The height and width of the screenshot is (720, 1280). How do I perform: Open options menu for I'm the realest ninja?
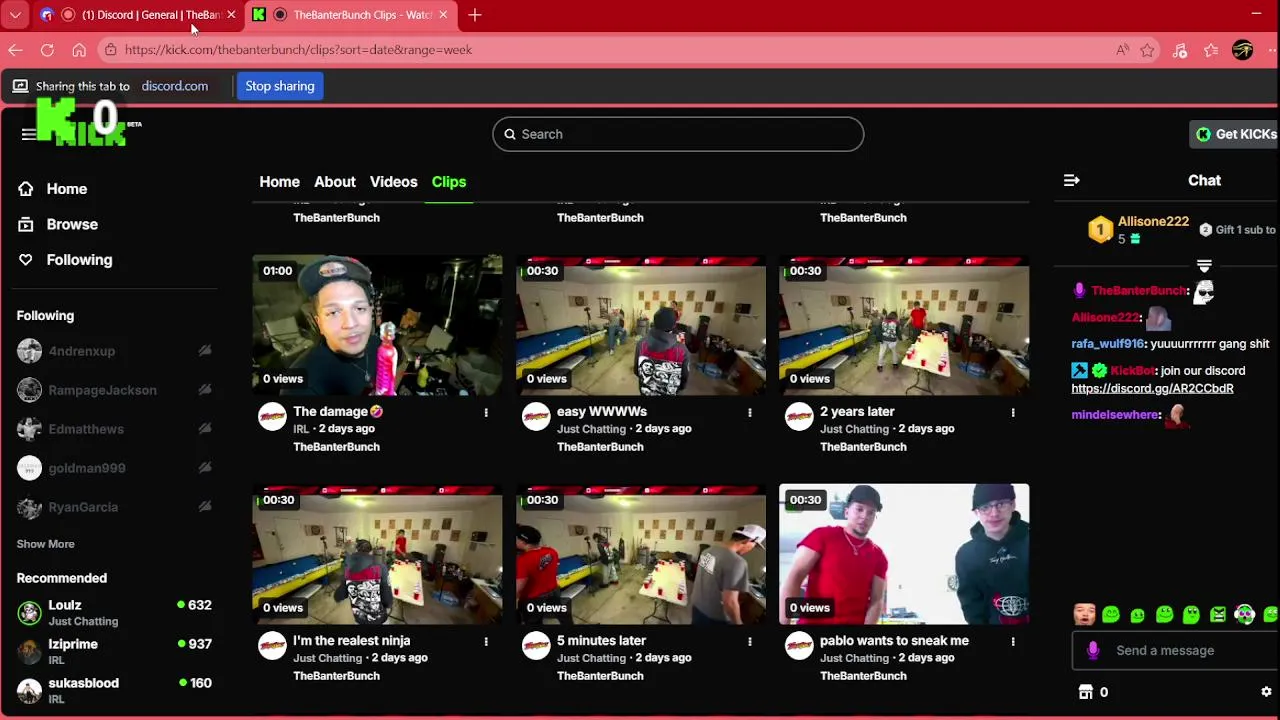pos(486,641)
